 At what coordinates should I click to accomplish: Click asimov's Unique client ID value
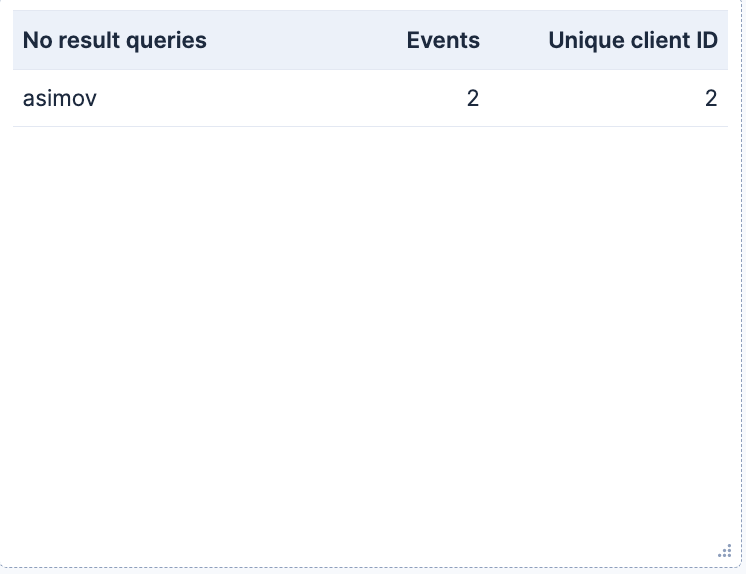(x=711, y=99)
